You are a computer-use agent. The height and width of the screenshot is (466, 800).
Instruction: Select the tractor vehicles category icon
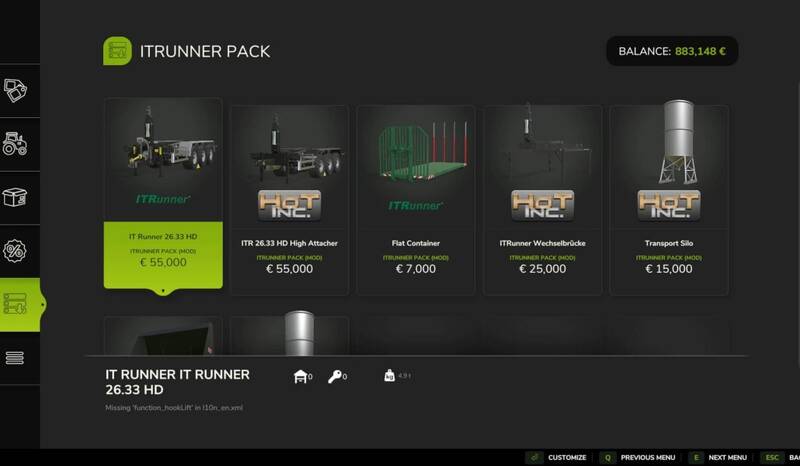(x=15, y=144)
